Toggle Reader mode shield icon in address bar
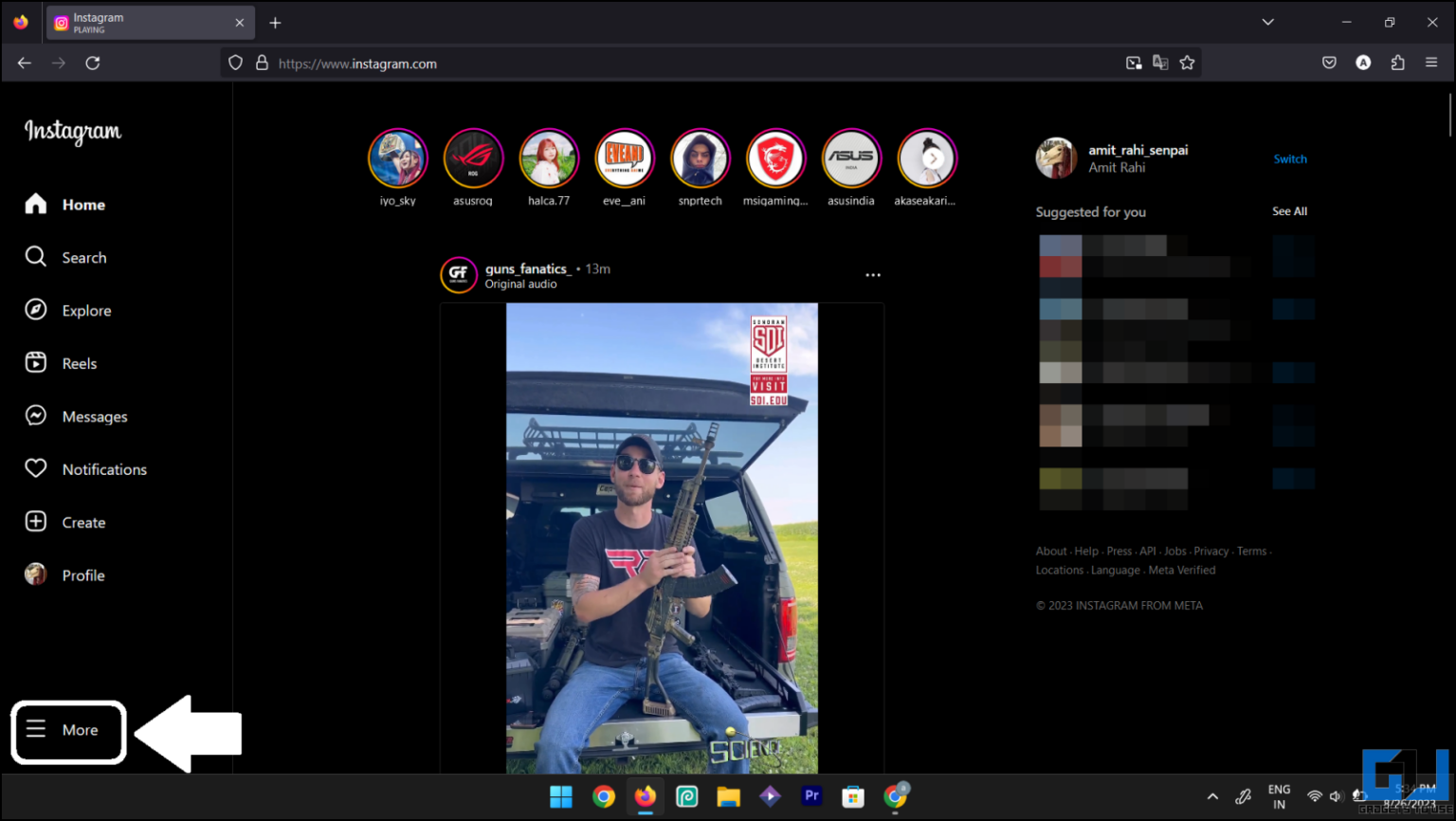1456x821 pixels. pyautogui.click(x=234, y=63)
